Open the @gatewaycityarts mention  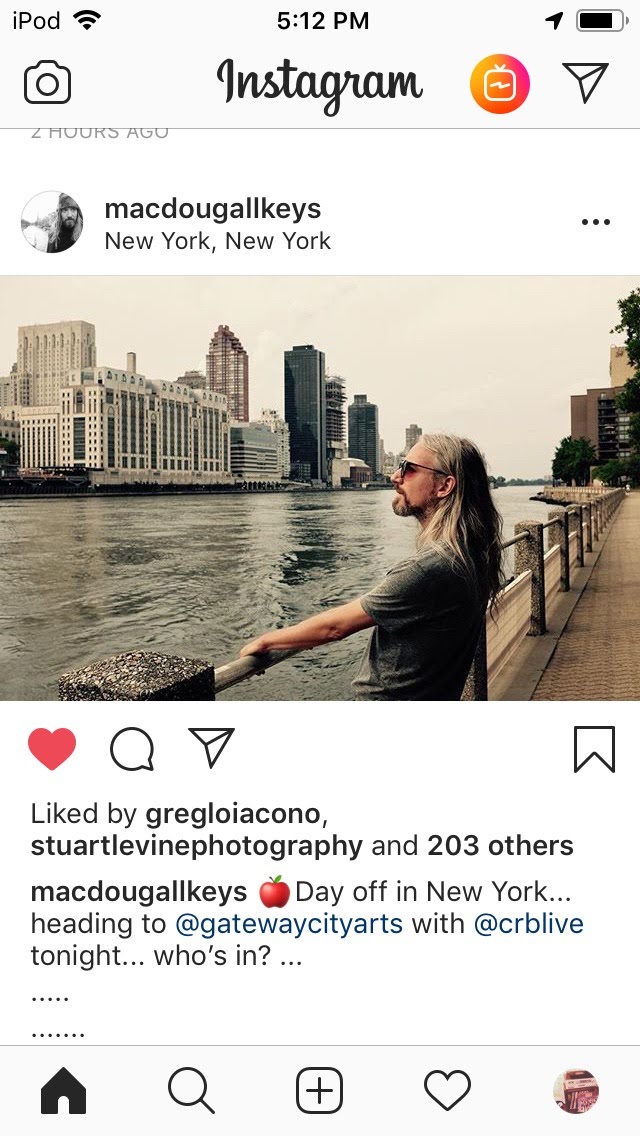289,923
